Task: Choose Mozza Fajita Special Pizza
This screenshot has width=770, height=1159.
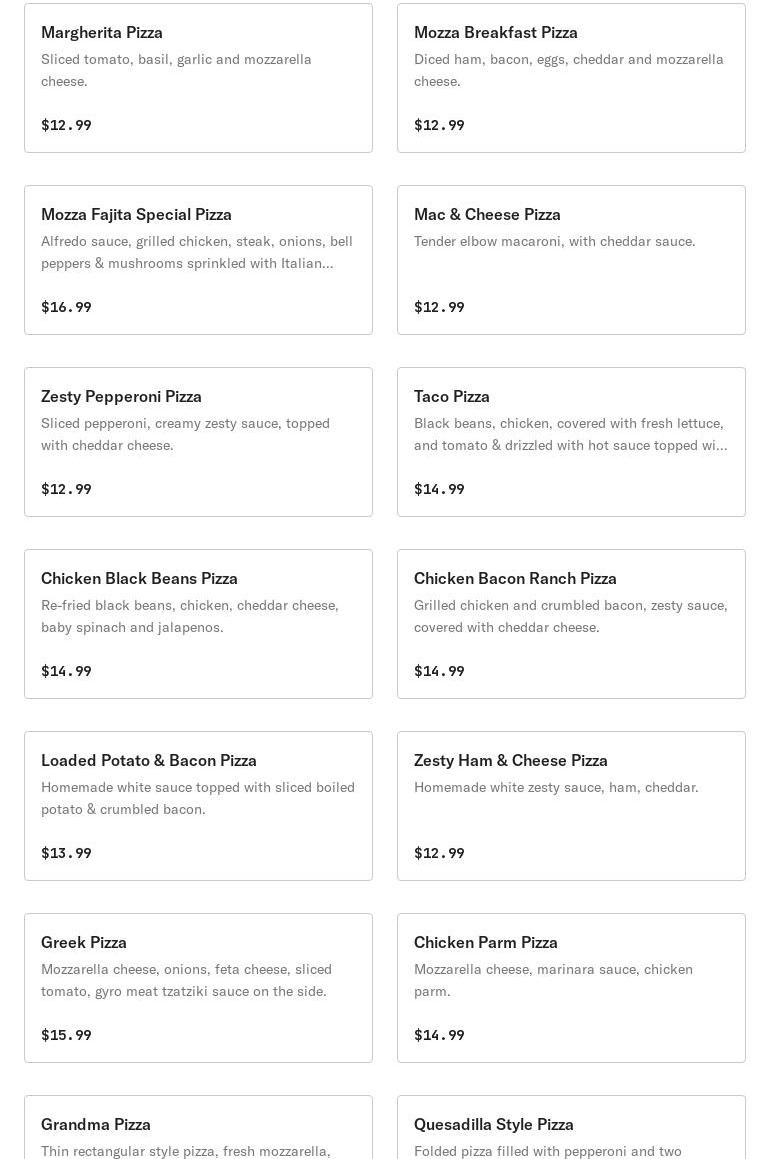Action: click(x=198, y=260)
